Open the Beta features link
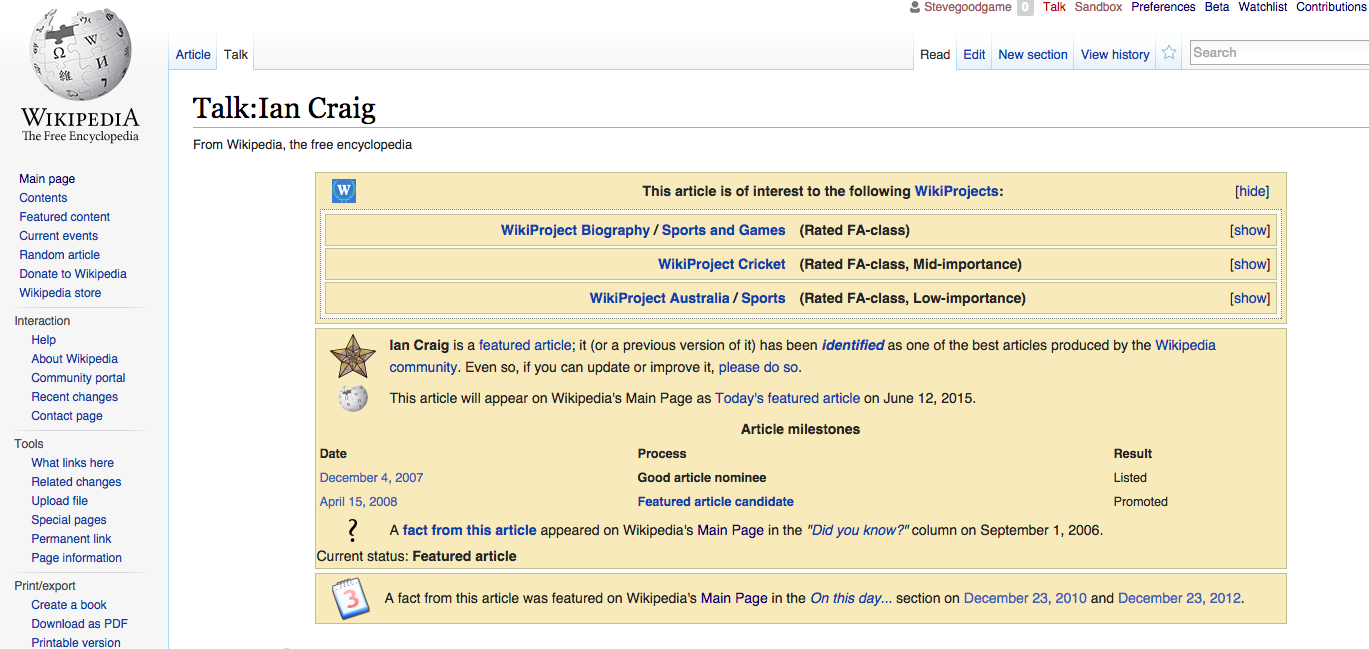The image size is (1369, 649). (x=1217, y=7)
